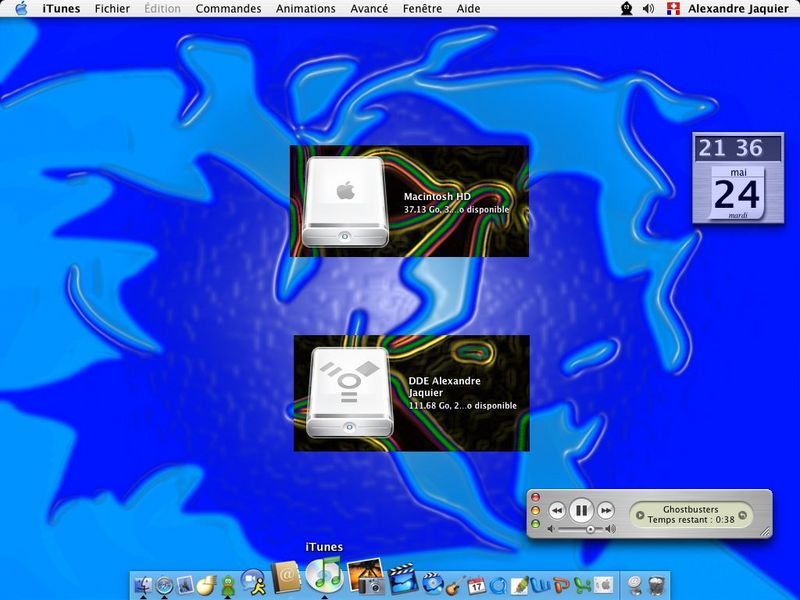Open the Fichier menu
800x600 pixels.
tap(112, 9)
